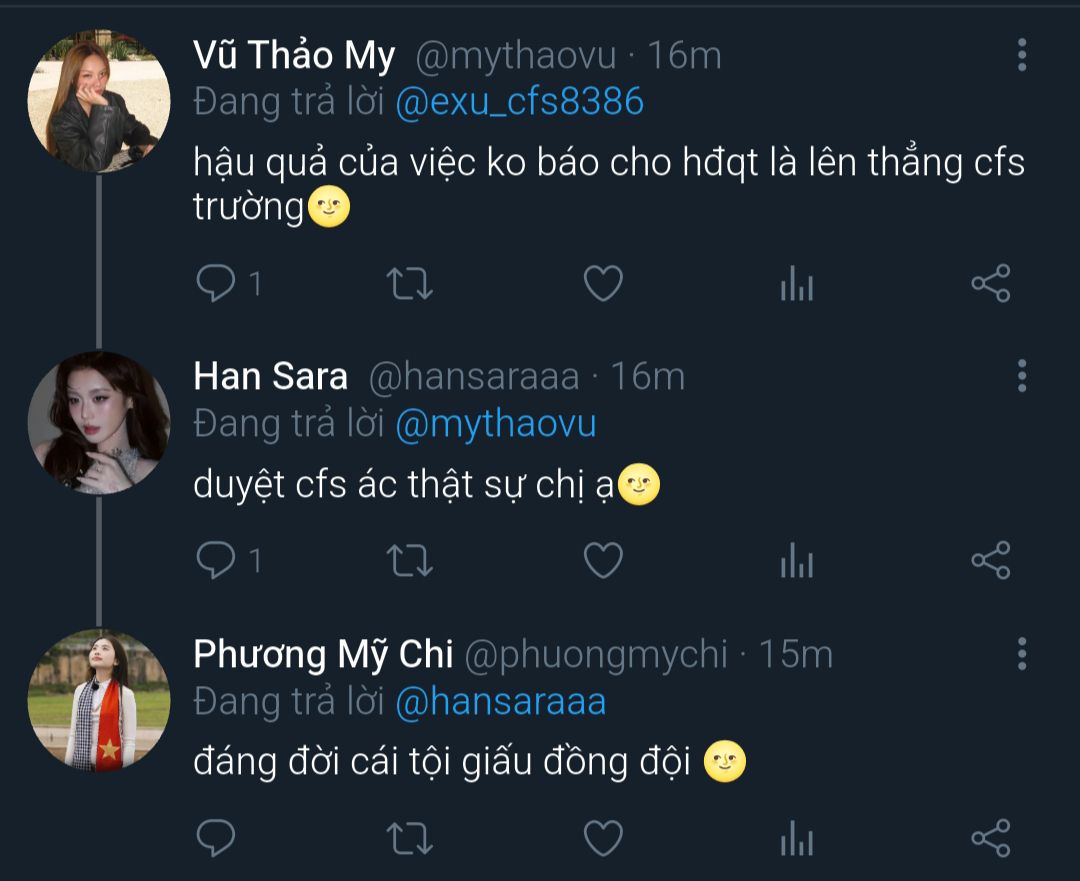The image size is (1080, 881).
Task: View analytics for Phương Mỹ Chi's tweet
Action: pyautogui.click(x=796, y=839)
